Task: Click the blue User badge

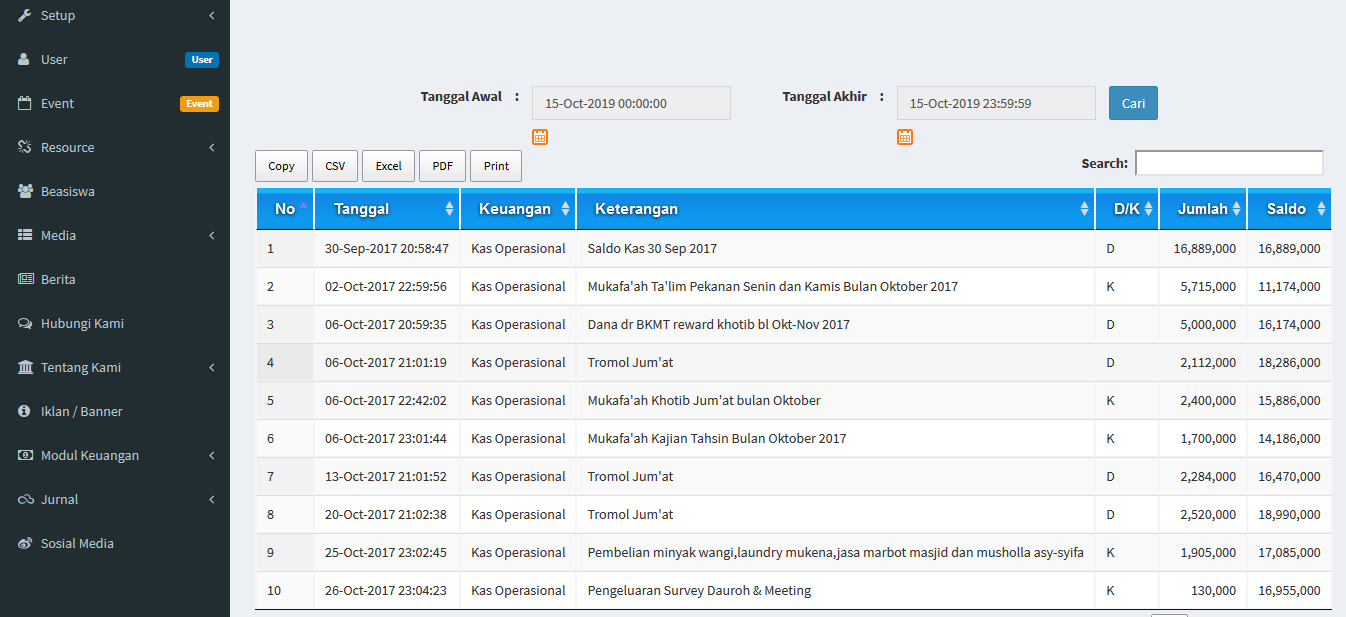Action: pyautogui.click(x=202, y=59)
